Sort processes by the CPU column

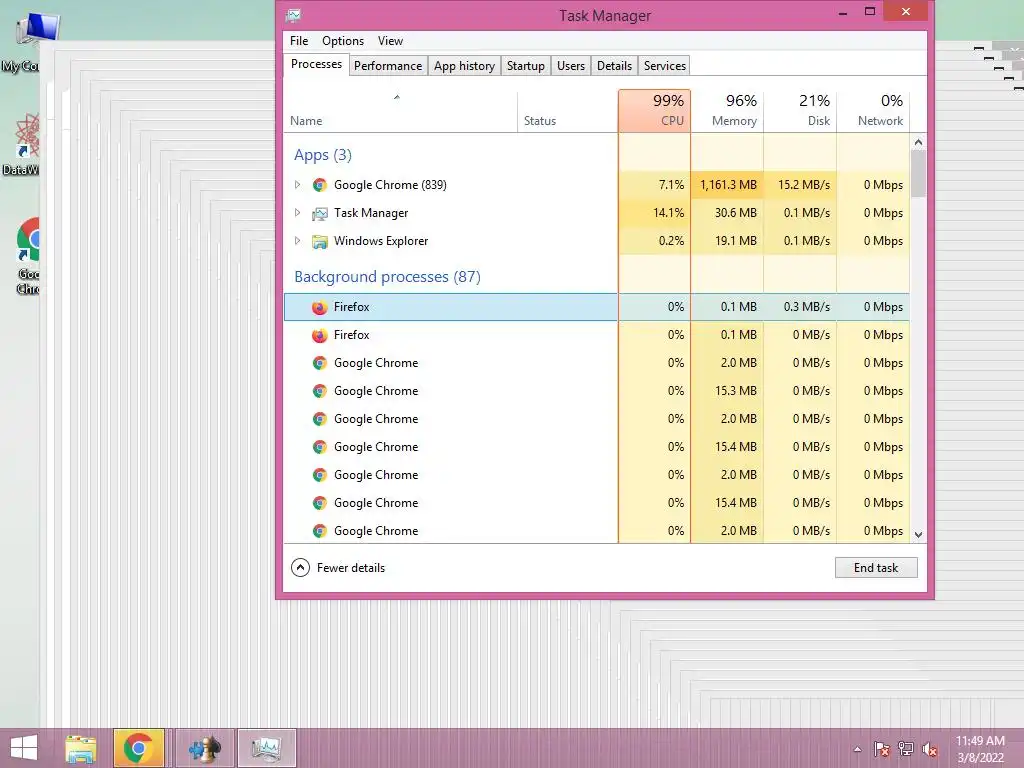654,110
